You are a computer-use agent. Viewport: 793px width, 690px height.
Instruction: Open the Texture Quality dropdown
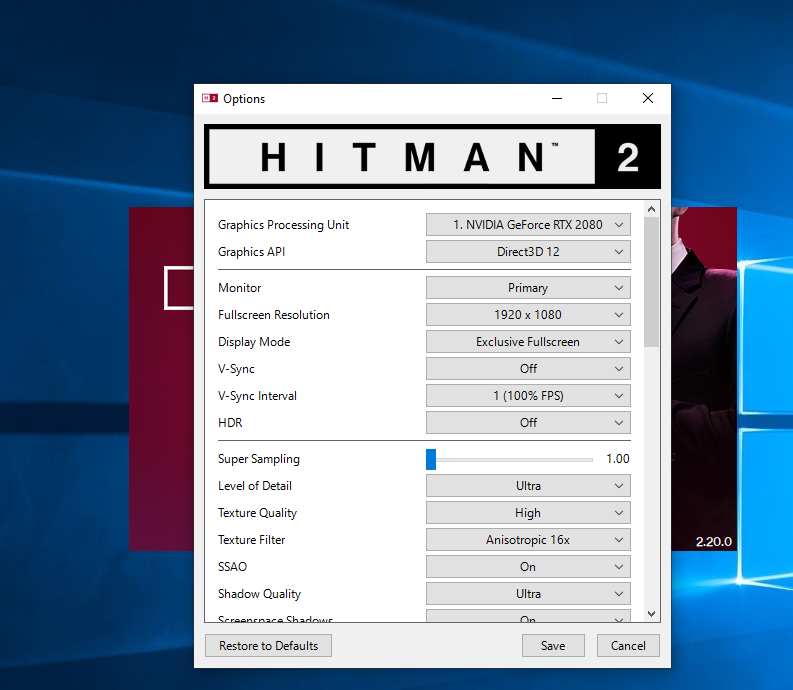[x=528, y=513]
